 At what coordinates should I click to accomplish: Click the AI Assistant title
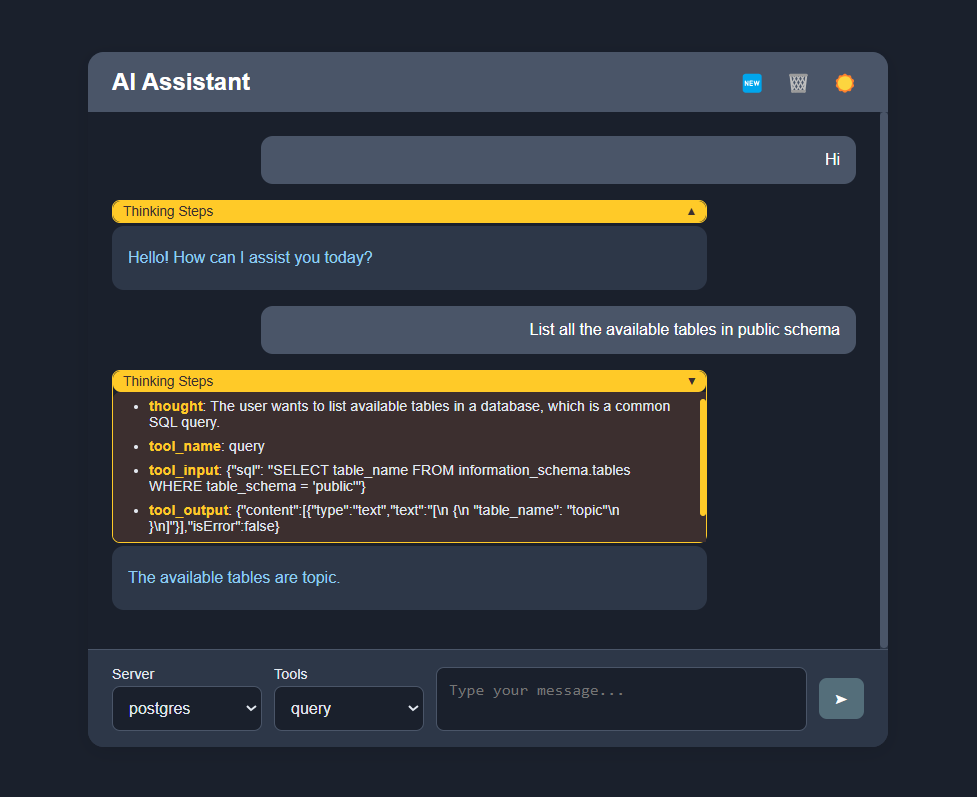pos(181,82)
